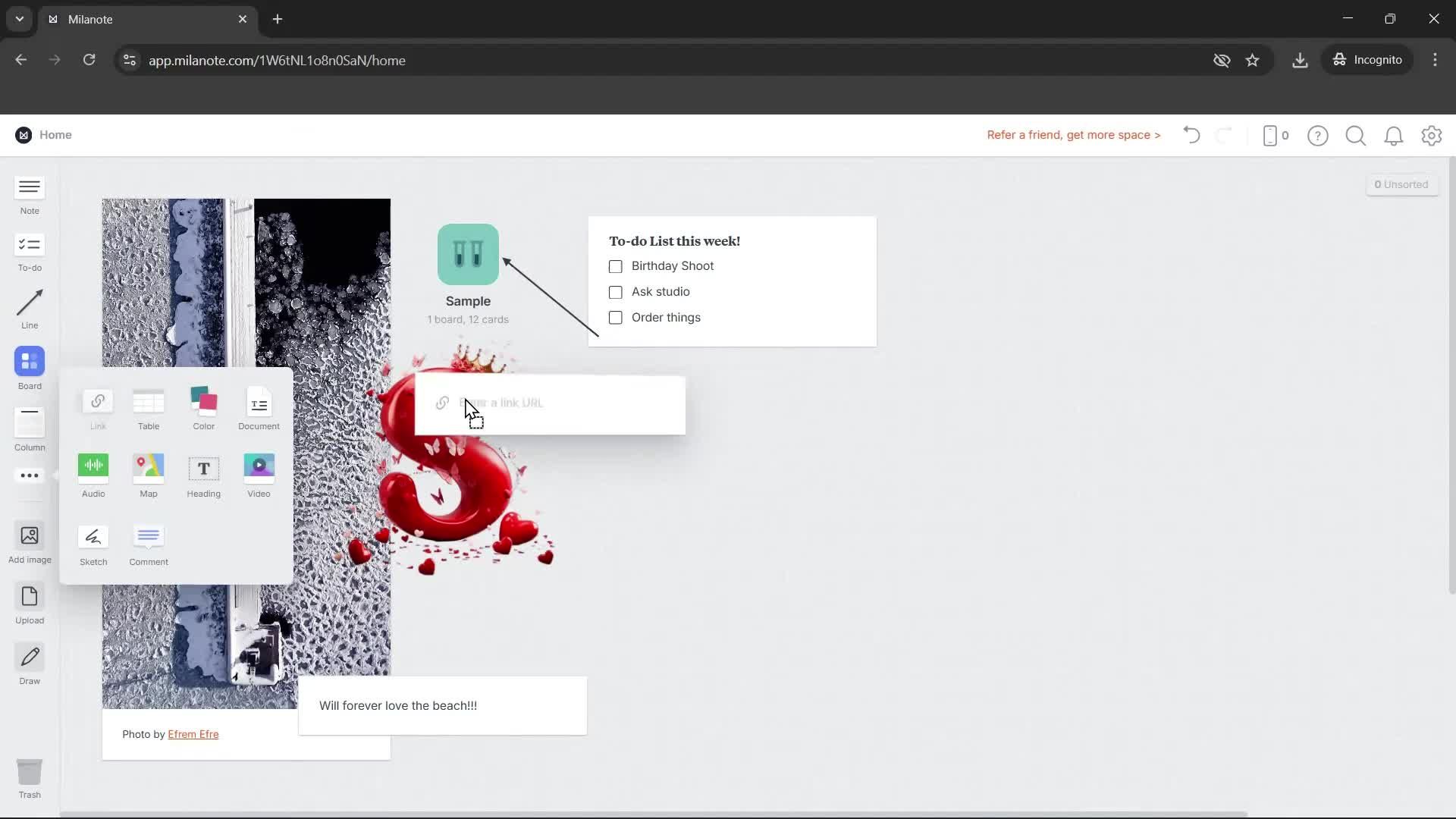Click the Enter a link URL field
This screenshot has height=819, width=1456.
click(x=550, y=403)
